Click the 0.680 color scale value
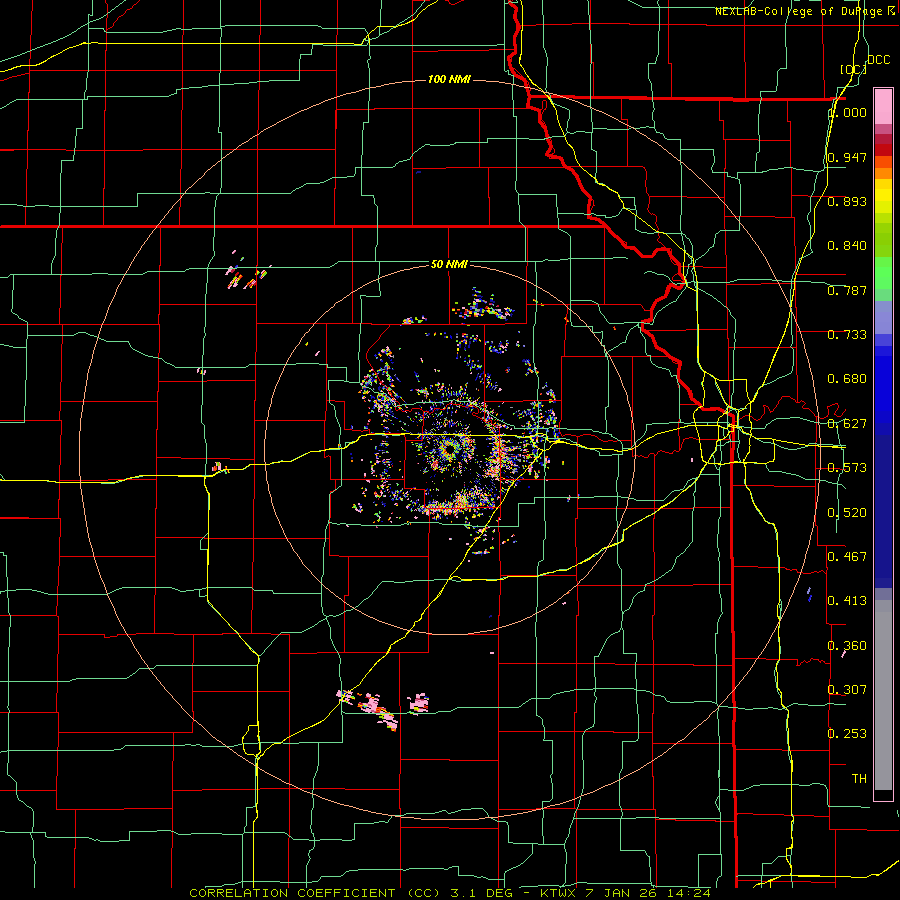Viewport: 900px width, 900px height. pos(847,379)
